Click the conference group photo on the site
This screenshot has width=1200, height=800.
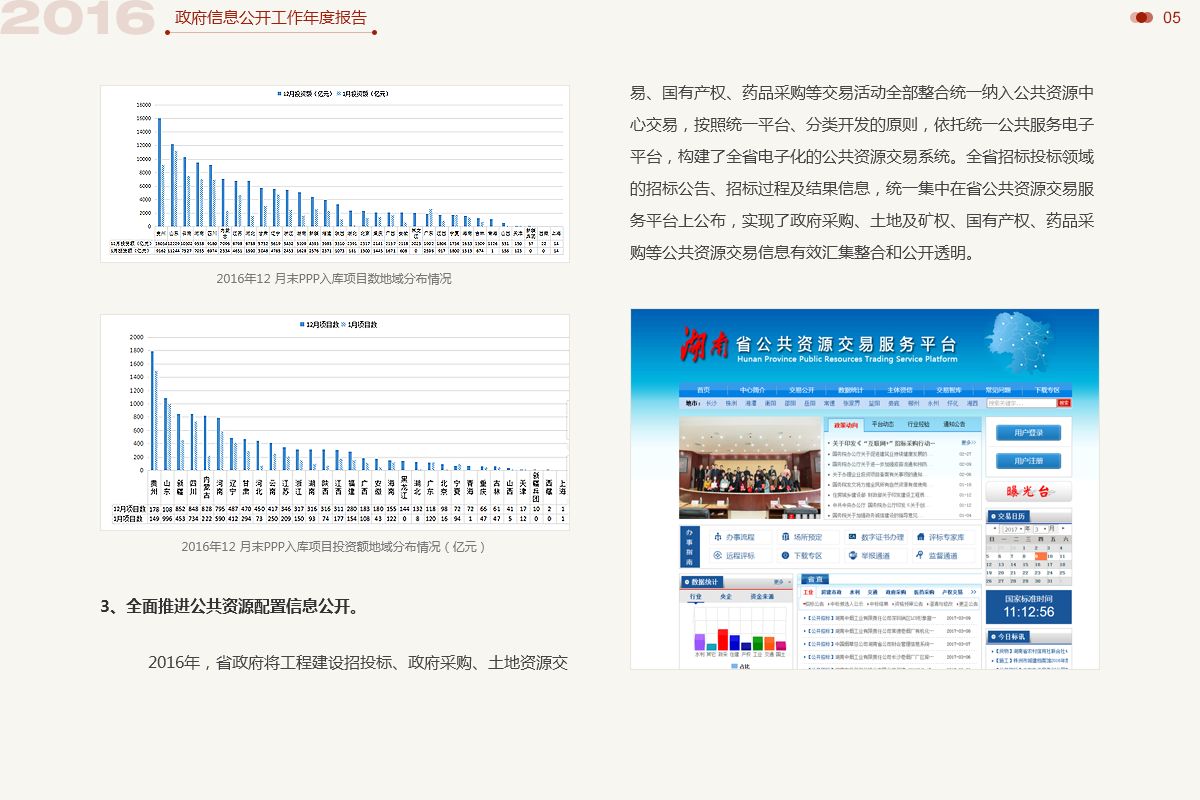(750, 468)
